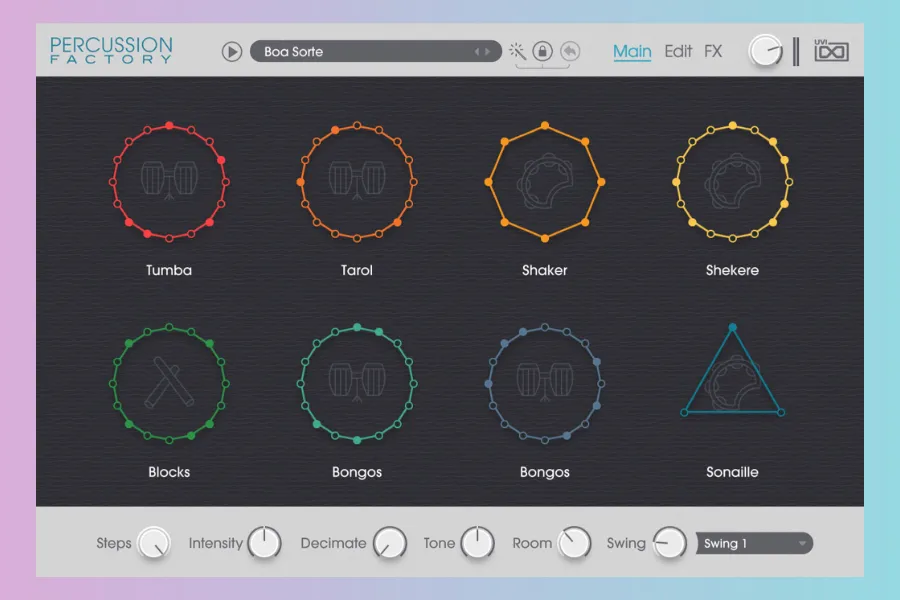Select the Shaker tambourine icon

click(544, 182)
